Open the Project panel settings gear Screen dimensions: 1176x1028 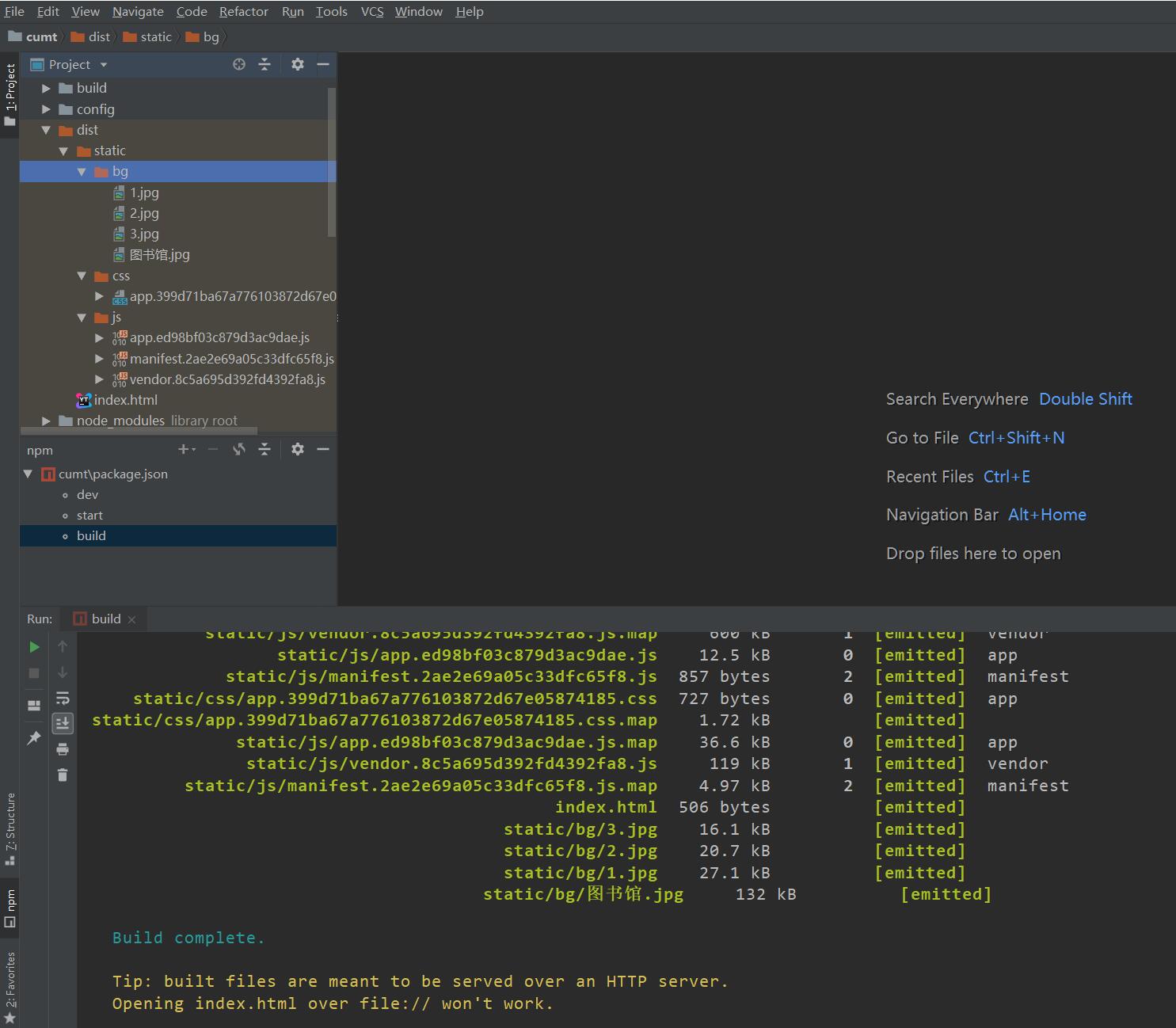coord(298,65)
